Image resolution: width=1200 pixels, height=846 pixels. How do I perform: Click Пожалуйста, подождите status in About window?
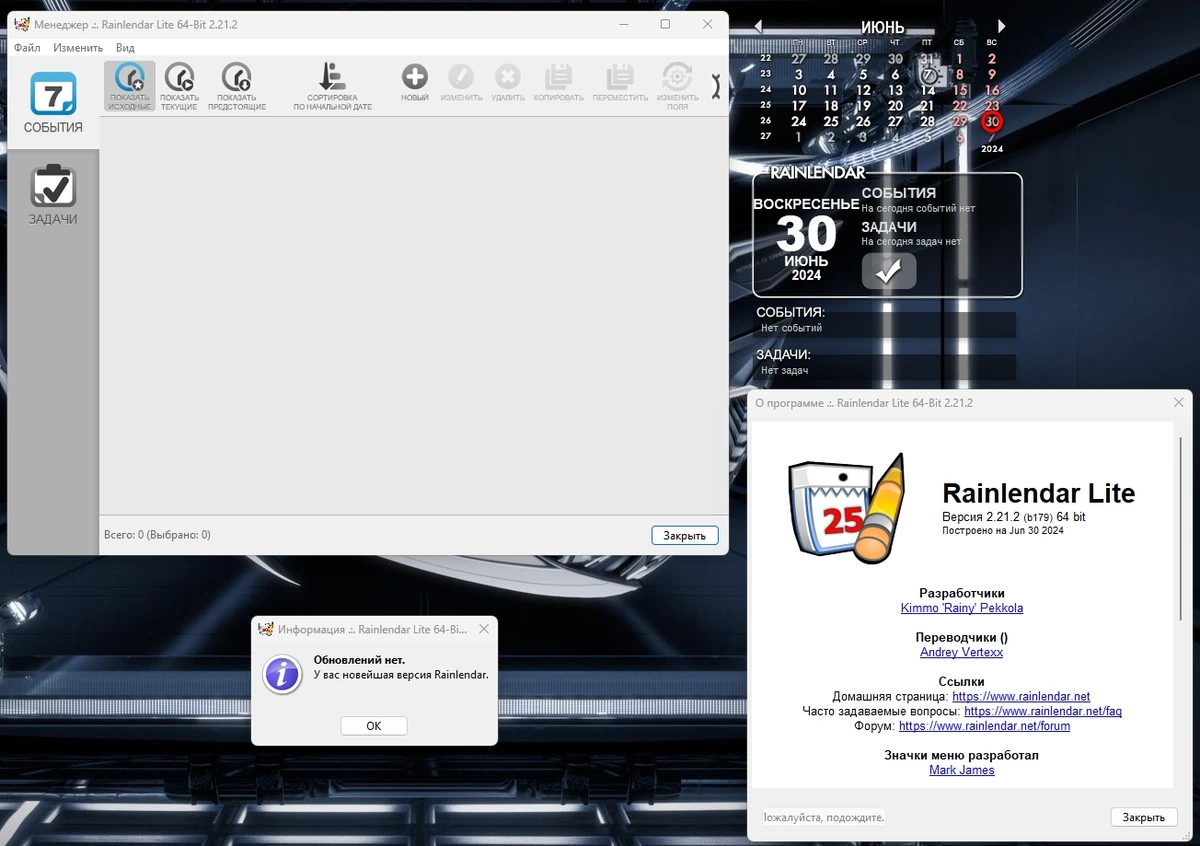[x=824, y=817]
